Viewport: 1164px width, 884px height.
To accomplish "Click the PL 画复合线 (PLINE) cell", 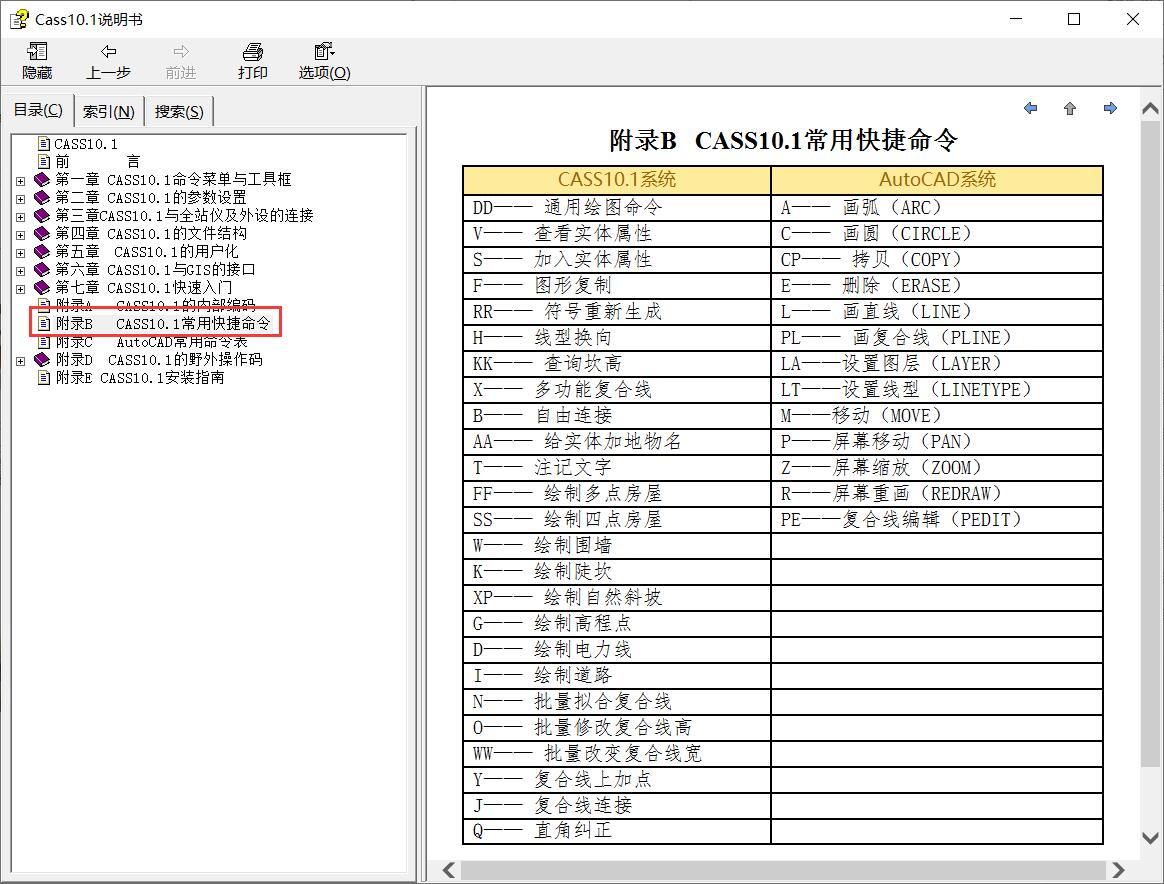I will [x=937, y=338].
